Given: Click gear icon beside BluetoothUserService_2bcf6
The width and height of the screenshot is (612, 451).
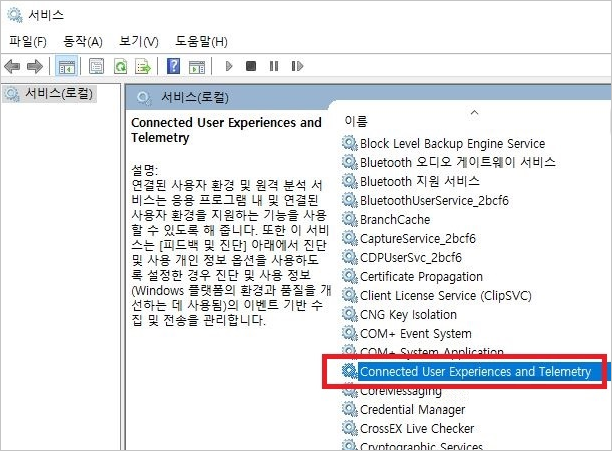Looking at the screenshot, I should click(350, 200).
